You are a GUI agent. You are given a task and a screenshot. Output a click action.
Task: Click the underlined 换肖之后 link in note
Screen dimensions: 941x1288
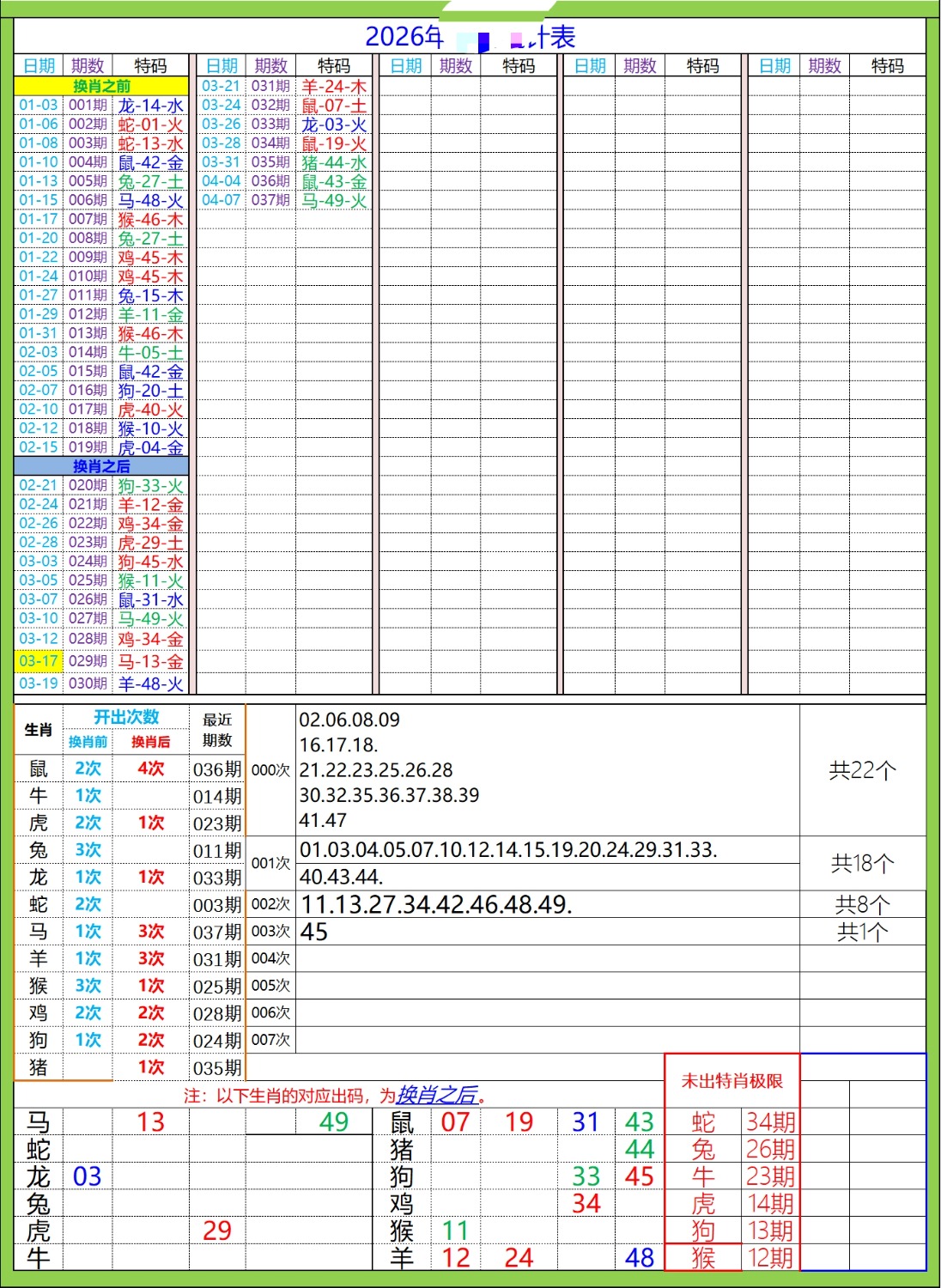pos(437,1095)
